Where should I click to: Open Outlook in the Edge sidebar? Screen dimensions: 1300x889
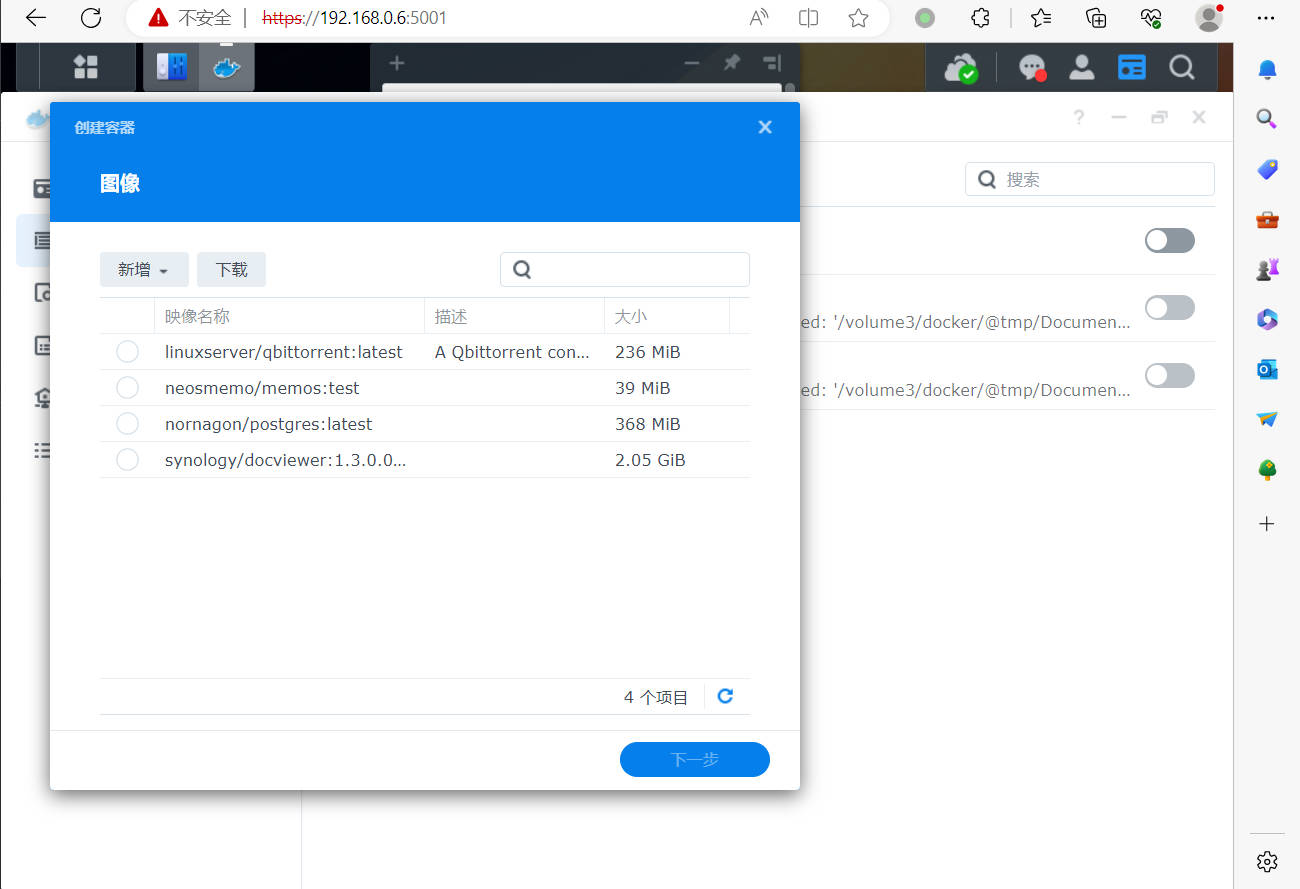coord(1267,369)
